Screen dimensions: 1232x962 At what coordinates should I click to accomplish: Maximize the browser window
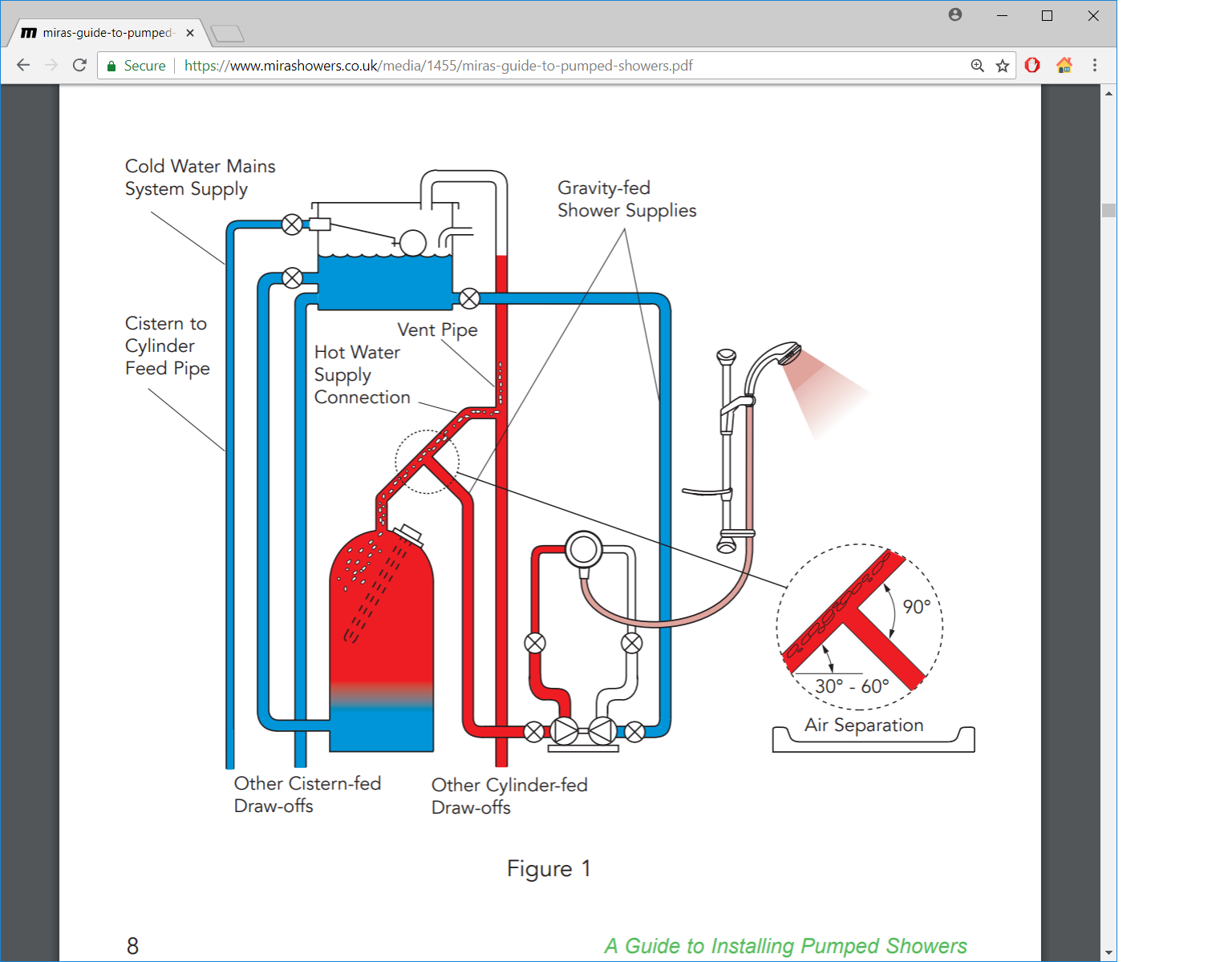(1047, 16)
